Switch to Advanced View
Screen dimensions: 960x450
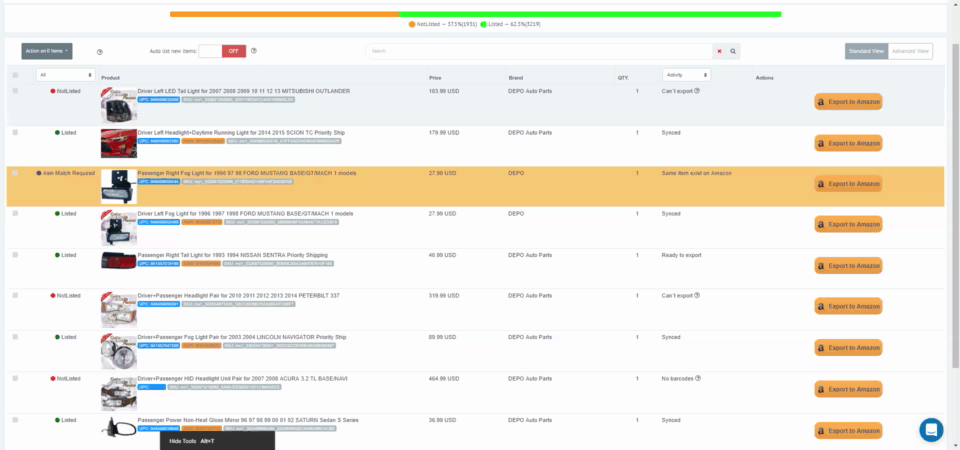[910, 51]
